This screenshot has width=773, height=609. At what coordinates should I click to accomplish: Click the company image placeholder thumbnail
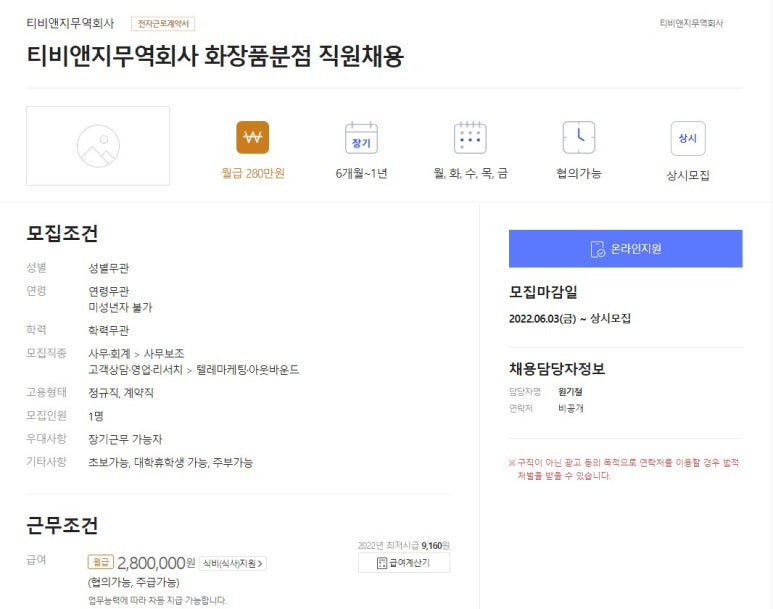tap(98, 145)
